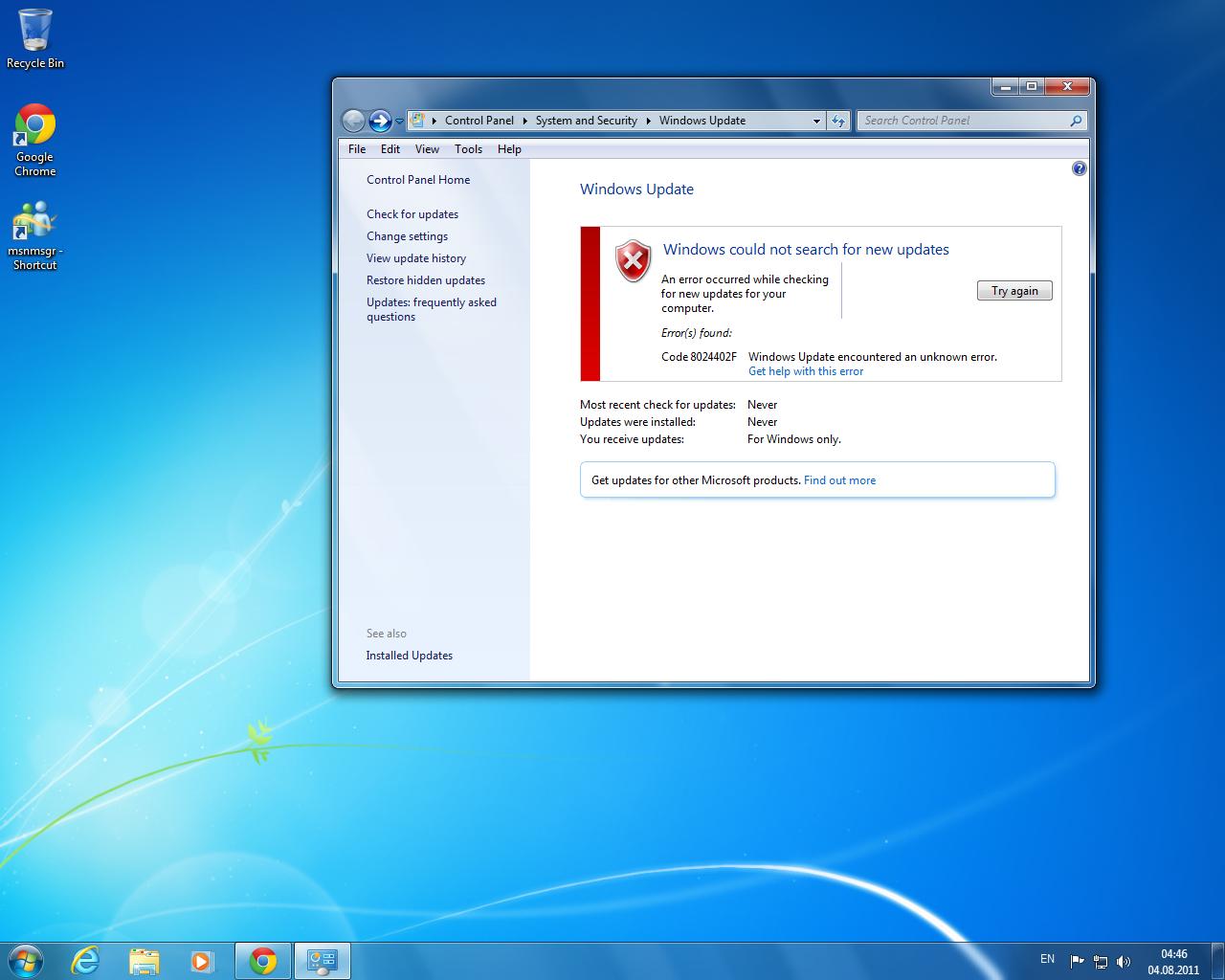Launch Internet Explorer from taskbar
This screenshot has height=980, width=1225.
point(85,961)
